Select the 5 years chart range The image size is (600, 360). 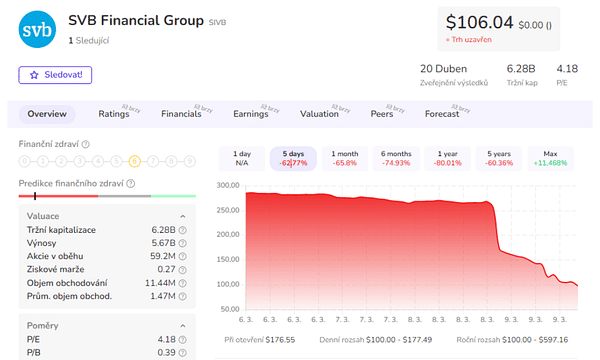point(499,158)
